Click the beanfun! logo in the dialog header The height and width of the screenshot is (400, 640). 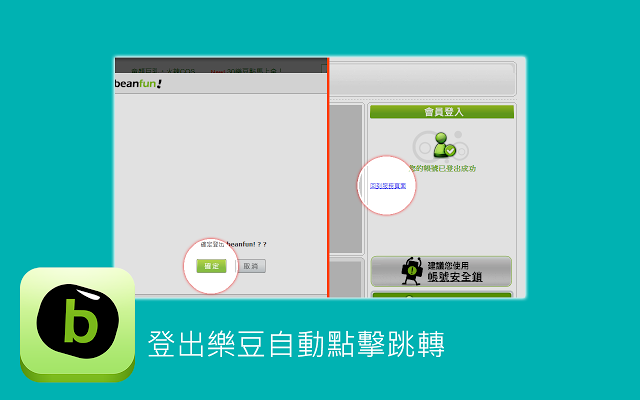[138, 84]
